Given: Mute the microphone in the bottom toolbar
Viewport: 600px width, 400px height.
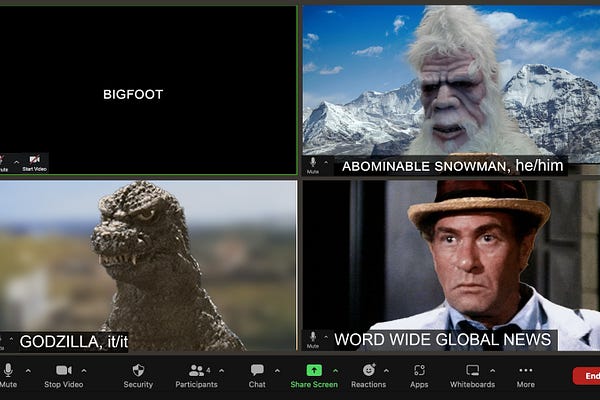Looking at the screenshot, I should 8,376.
